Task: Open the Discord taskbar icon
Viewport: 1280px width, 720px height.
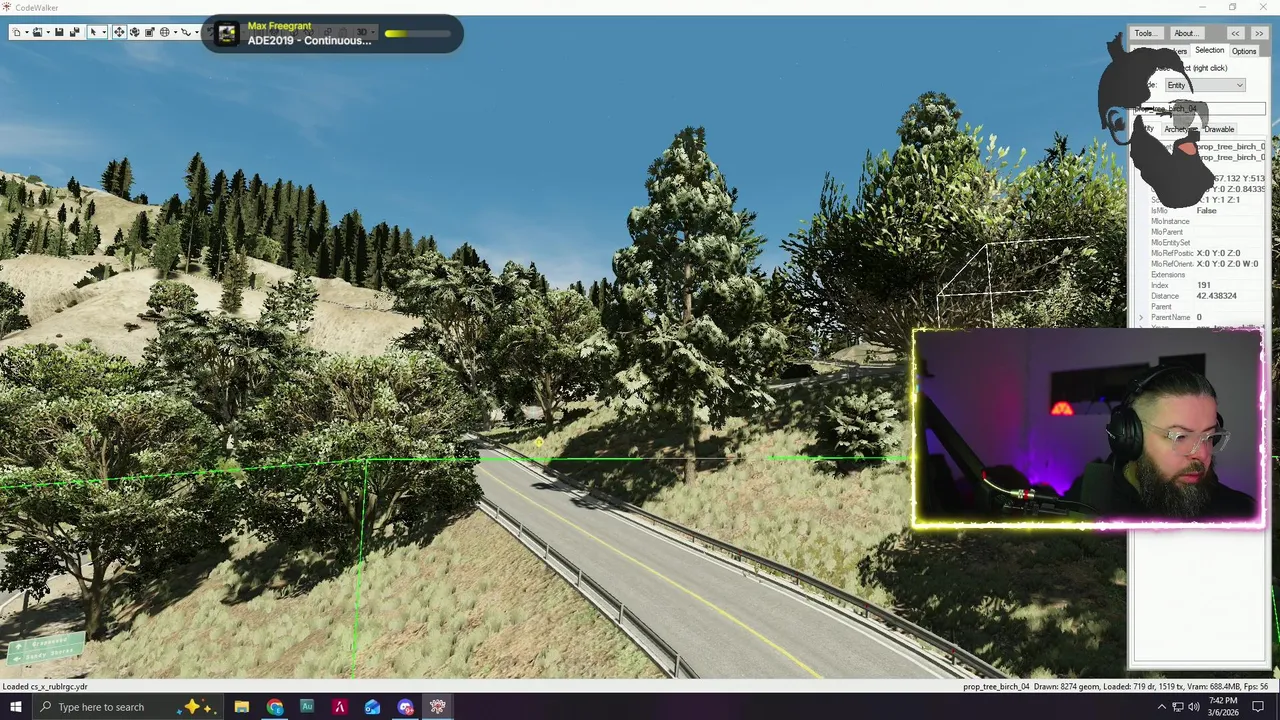Action: (405, 707)
